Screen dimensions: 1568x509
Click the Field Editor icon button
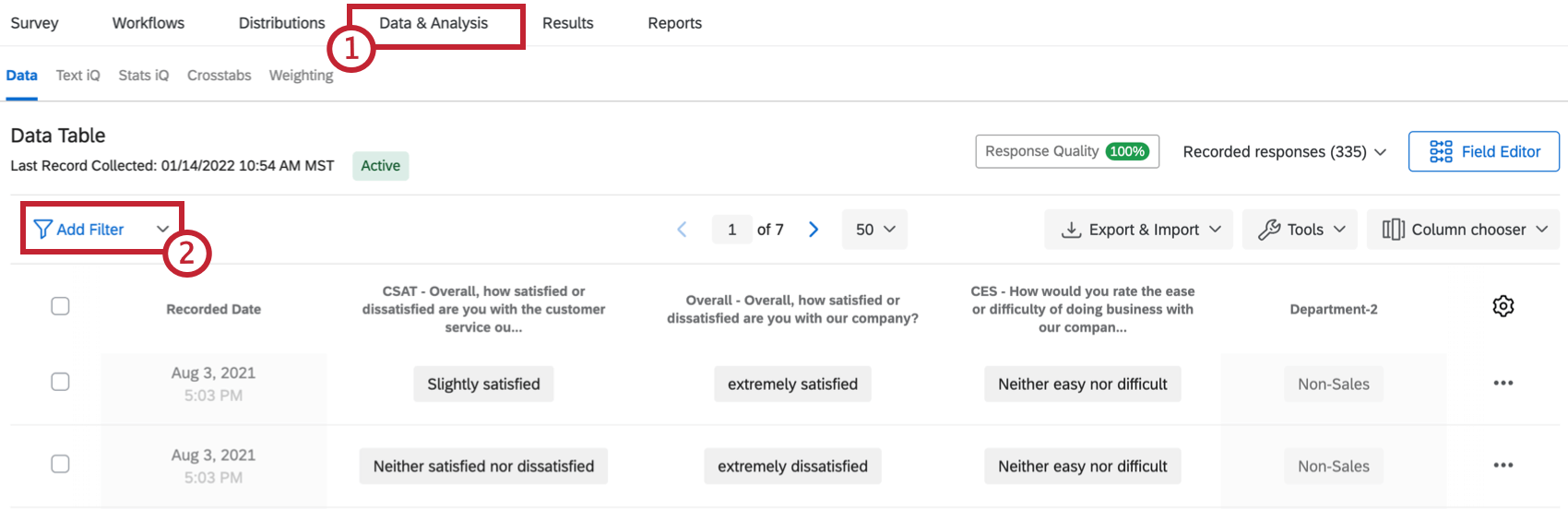point(1440,151)
